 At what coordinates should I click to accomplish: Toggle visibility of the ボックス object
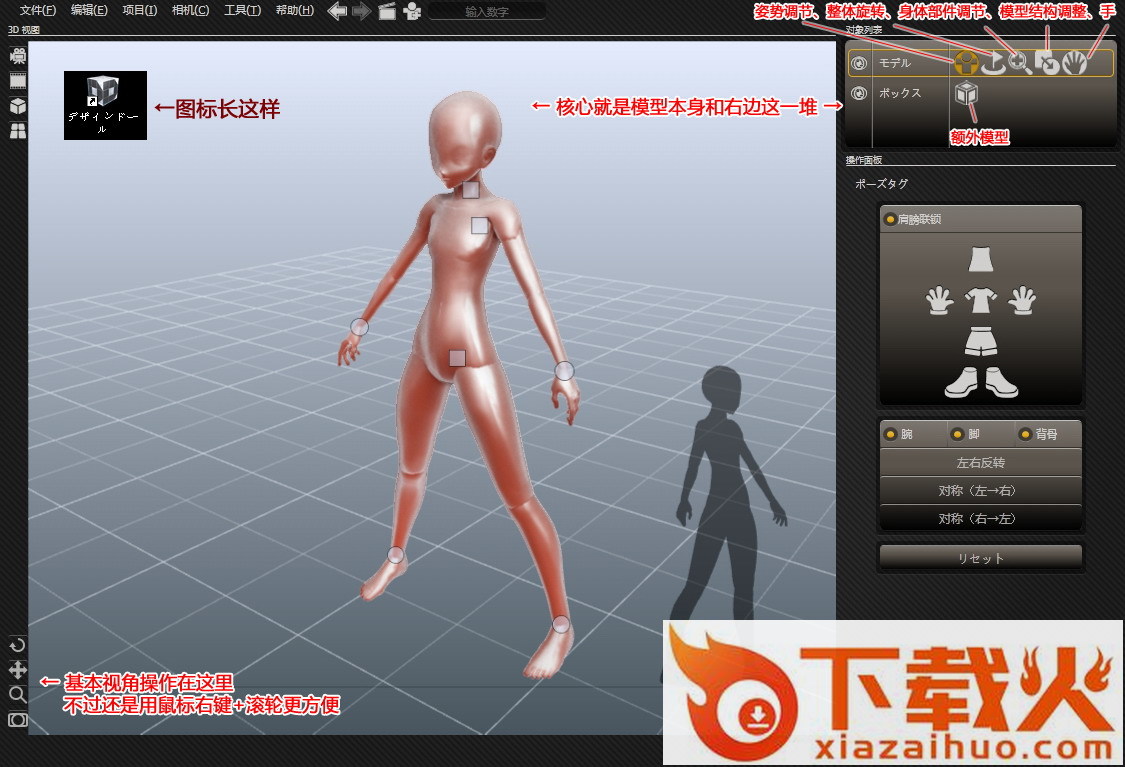[858, 93]
